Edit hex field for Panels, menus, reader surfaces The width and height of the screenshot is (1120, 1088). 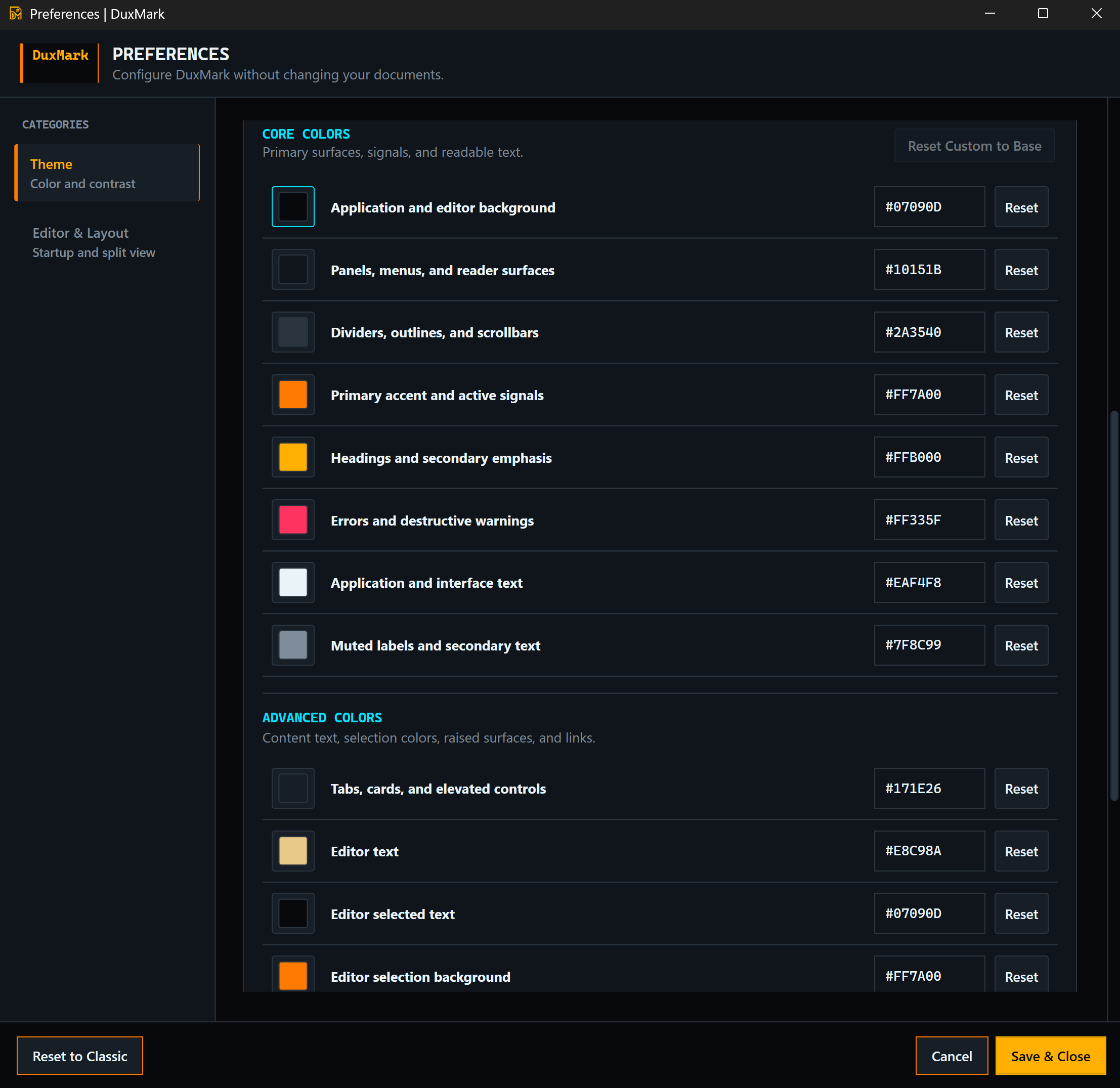pyautogui.click(x=930, y=269)
